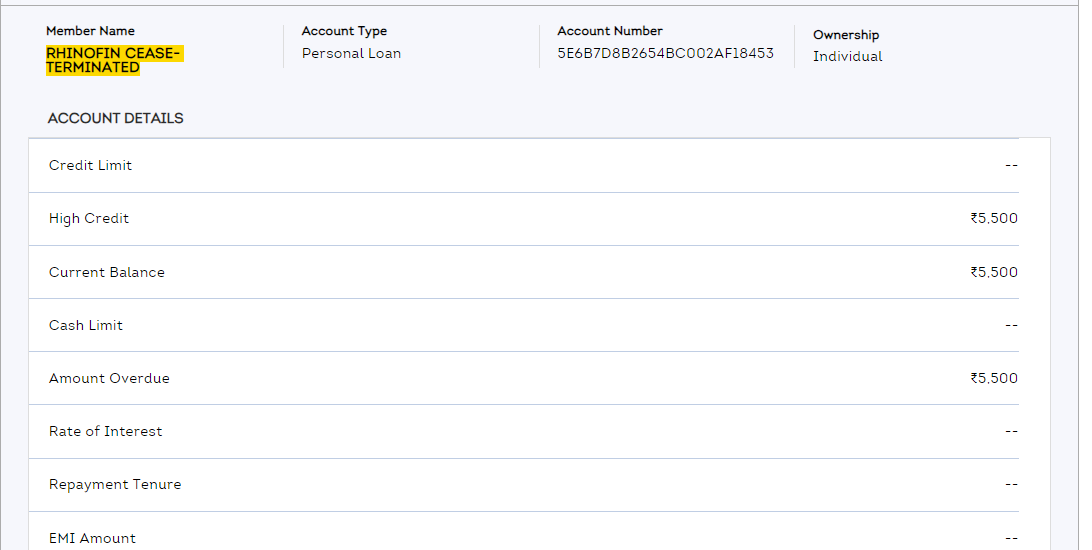Select the Current Balance row label
This screenshot has width=1092, height=550.
point(107,272)
